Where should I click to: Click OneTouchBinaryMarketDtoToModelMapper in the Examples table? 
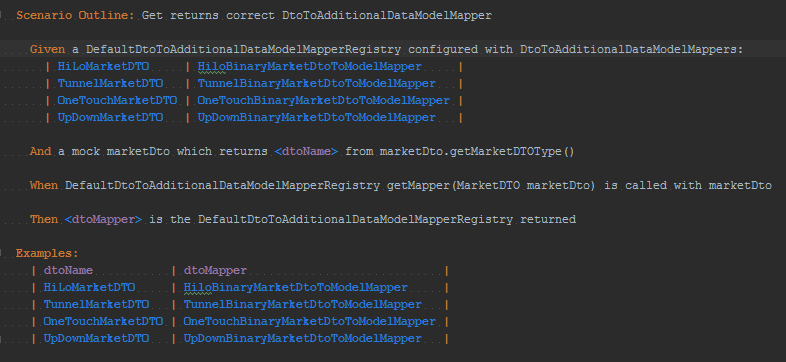[309, 321]
